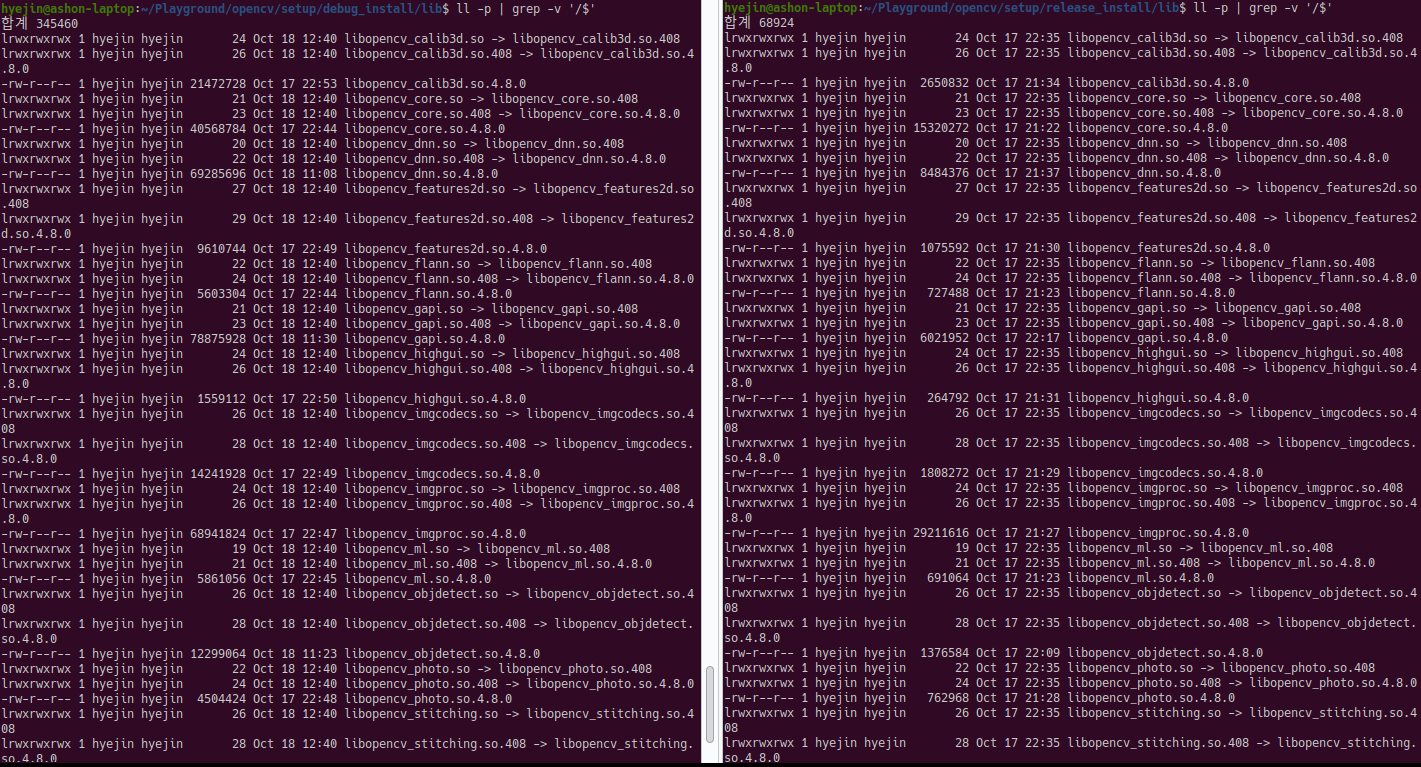Click the file size 12299064
The width and height of the screenshot is (1421, 767).
coord(218,654)
